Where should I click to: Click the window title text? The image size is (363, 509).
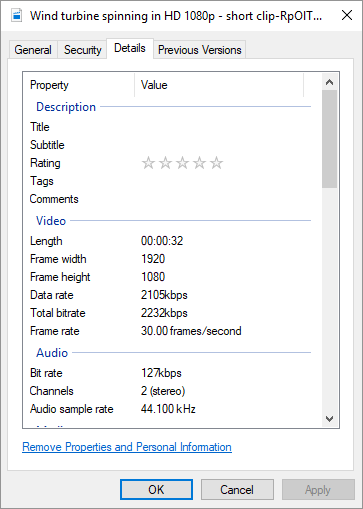176,16
